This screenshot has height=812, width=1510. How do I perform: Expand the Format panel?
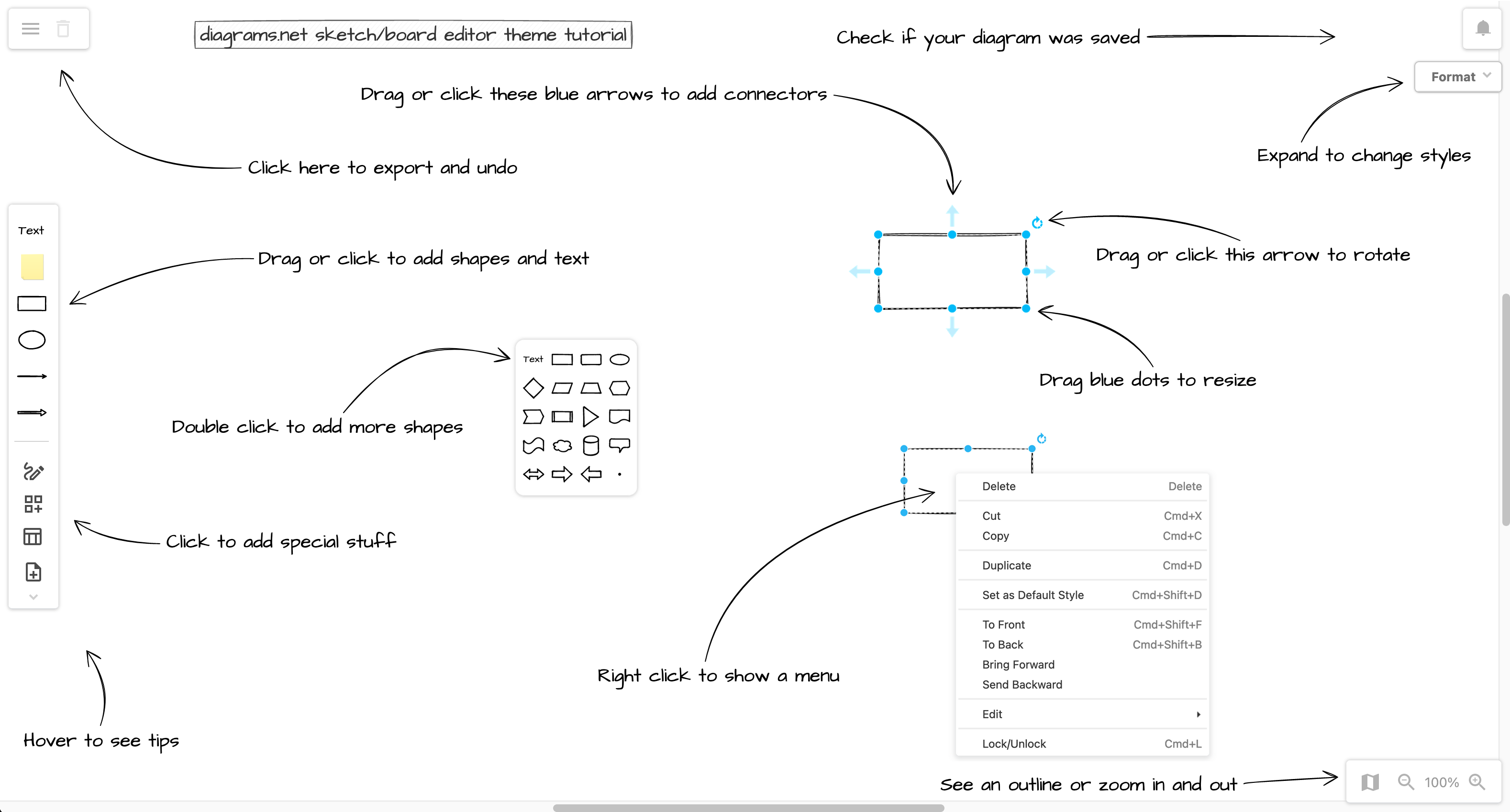[x=1458, y=76]
